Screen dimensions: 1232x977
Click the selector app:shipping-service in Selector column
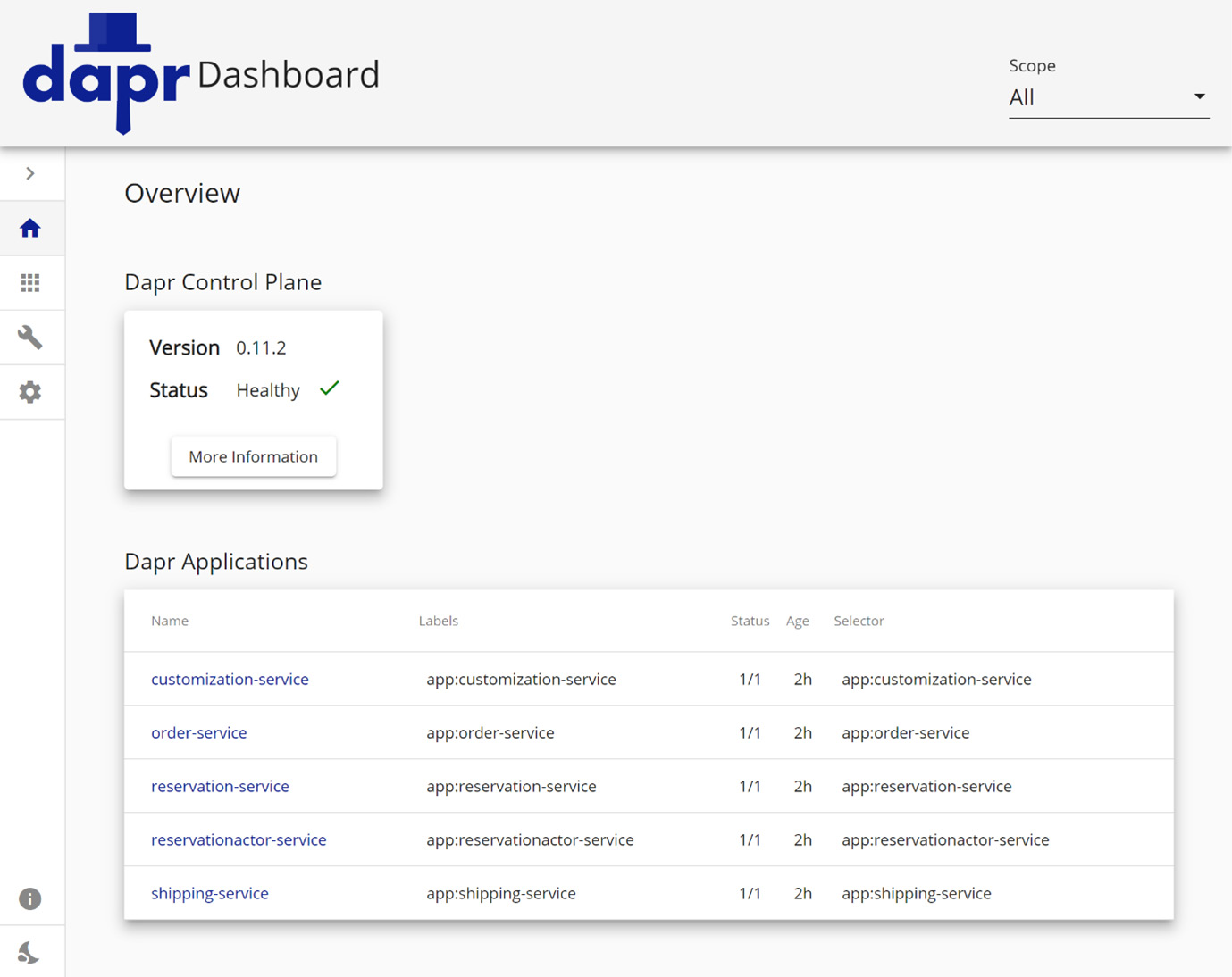(x=917, y=893)
